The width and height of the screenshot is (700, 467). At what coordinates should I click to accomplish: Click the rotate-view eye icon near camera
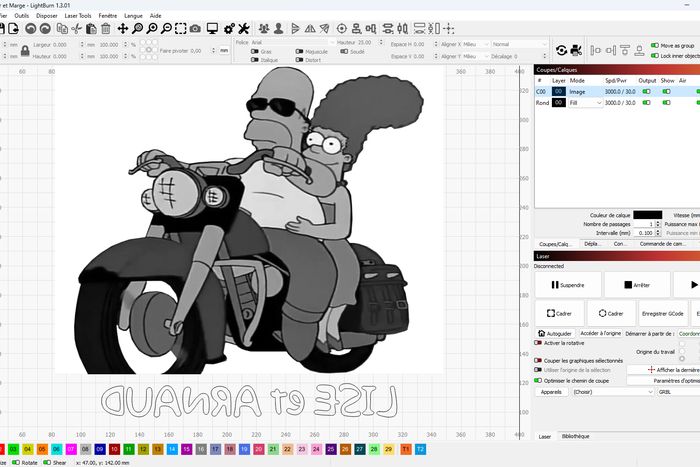[x=562, y=50]
